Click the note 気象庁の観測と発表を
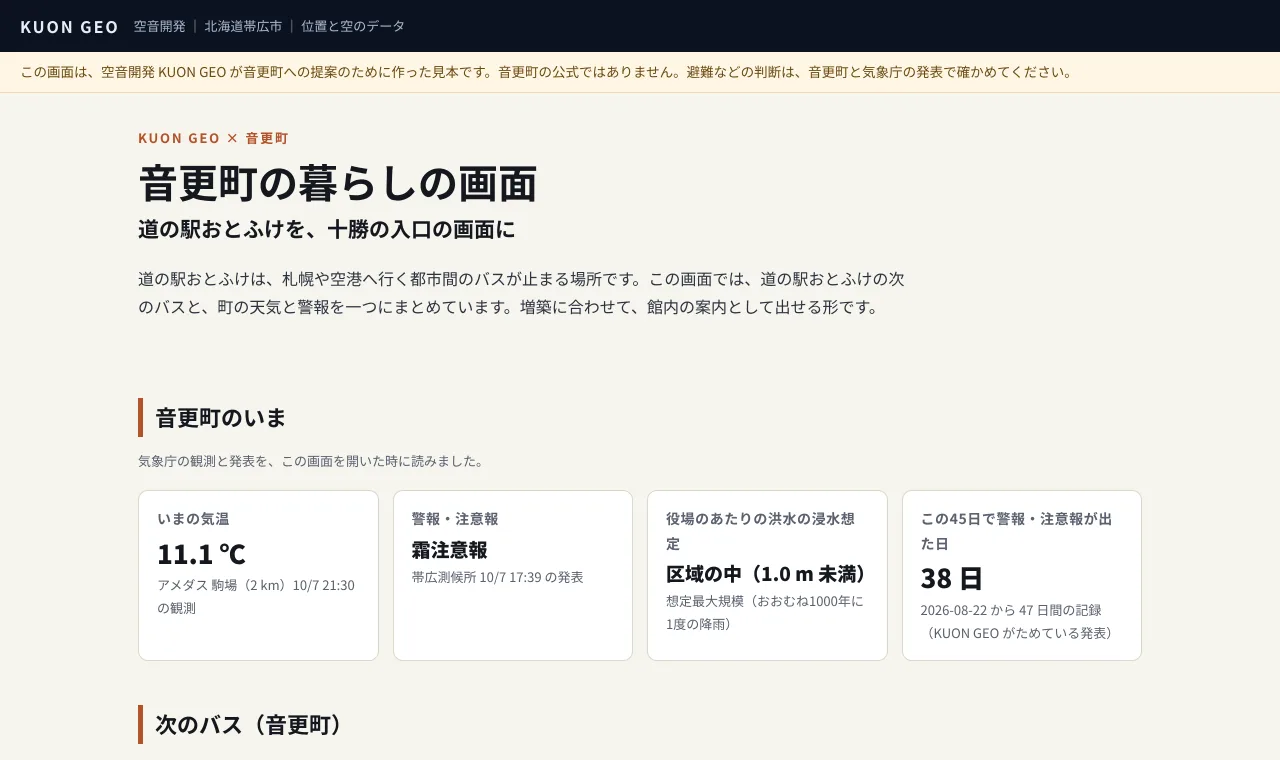 point(311,461)
